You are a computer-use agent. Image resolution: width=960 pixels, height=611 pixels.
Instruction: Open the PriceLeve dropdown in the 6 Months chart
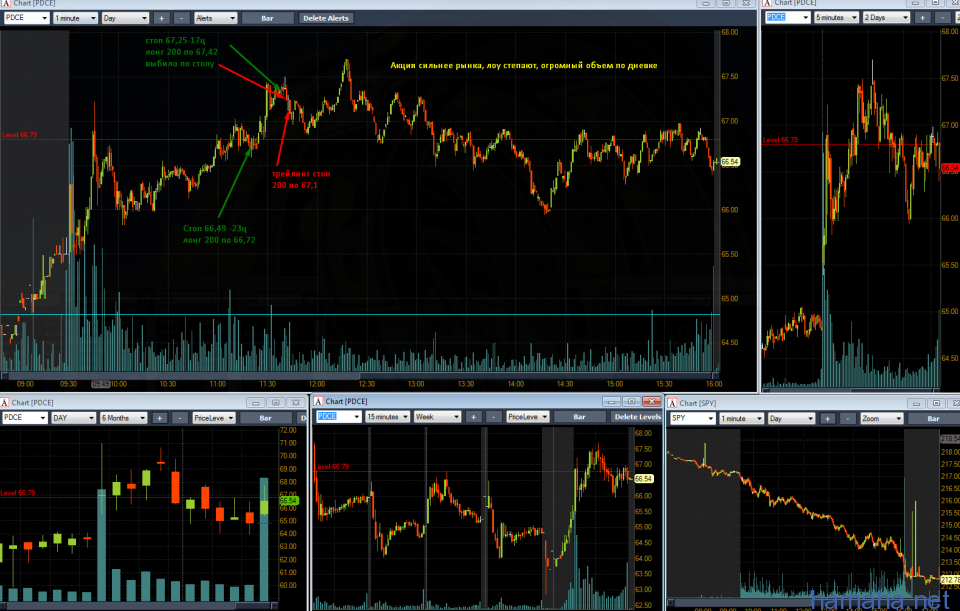[214, 418]
